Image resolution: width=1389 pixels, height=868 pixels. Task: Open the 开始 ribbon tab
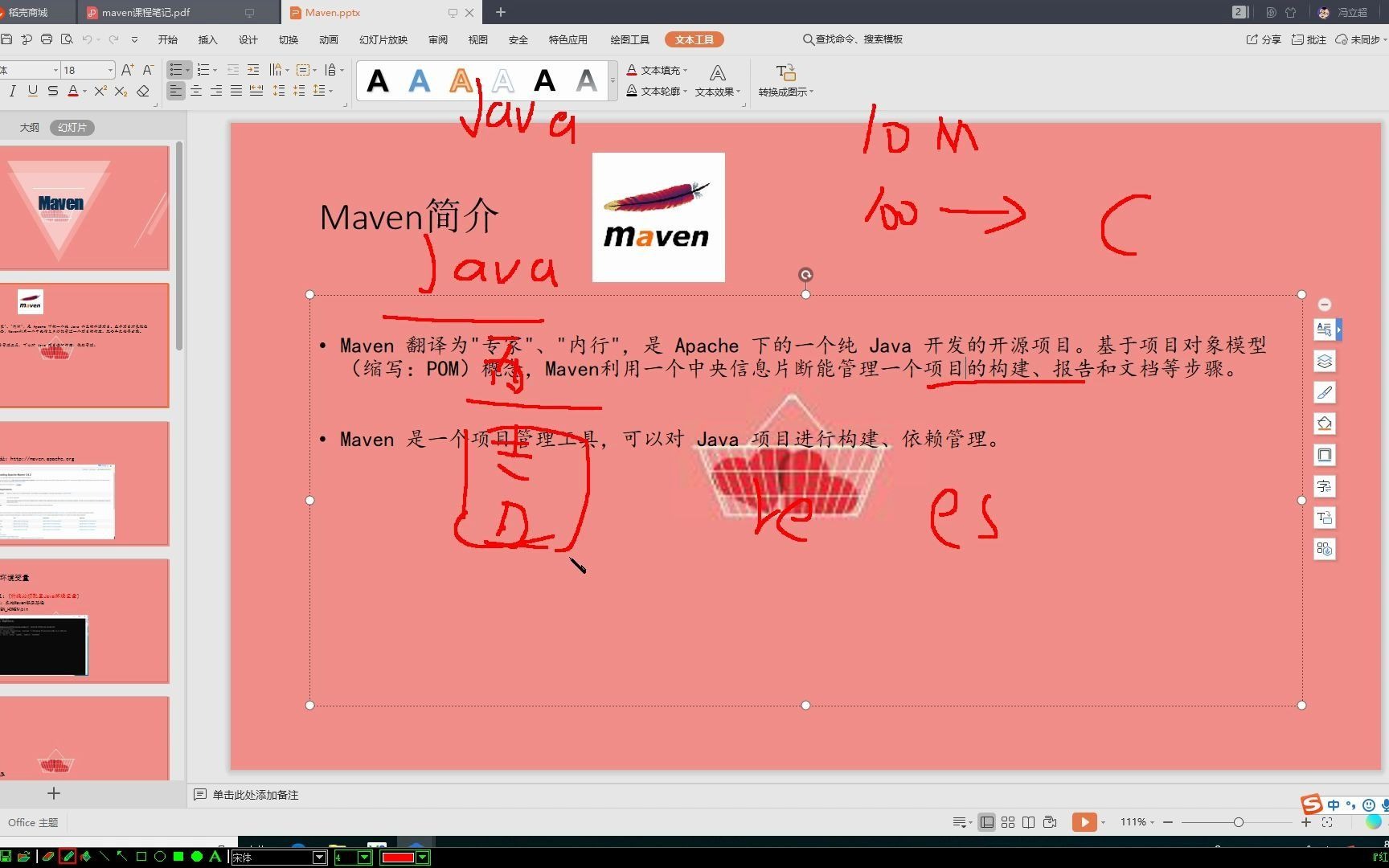(168, 39)
